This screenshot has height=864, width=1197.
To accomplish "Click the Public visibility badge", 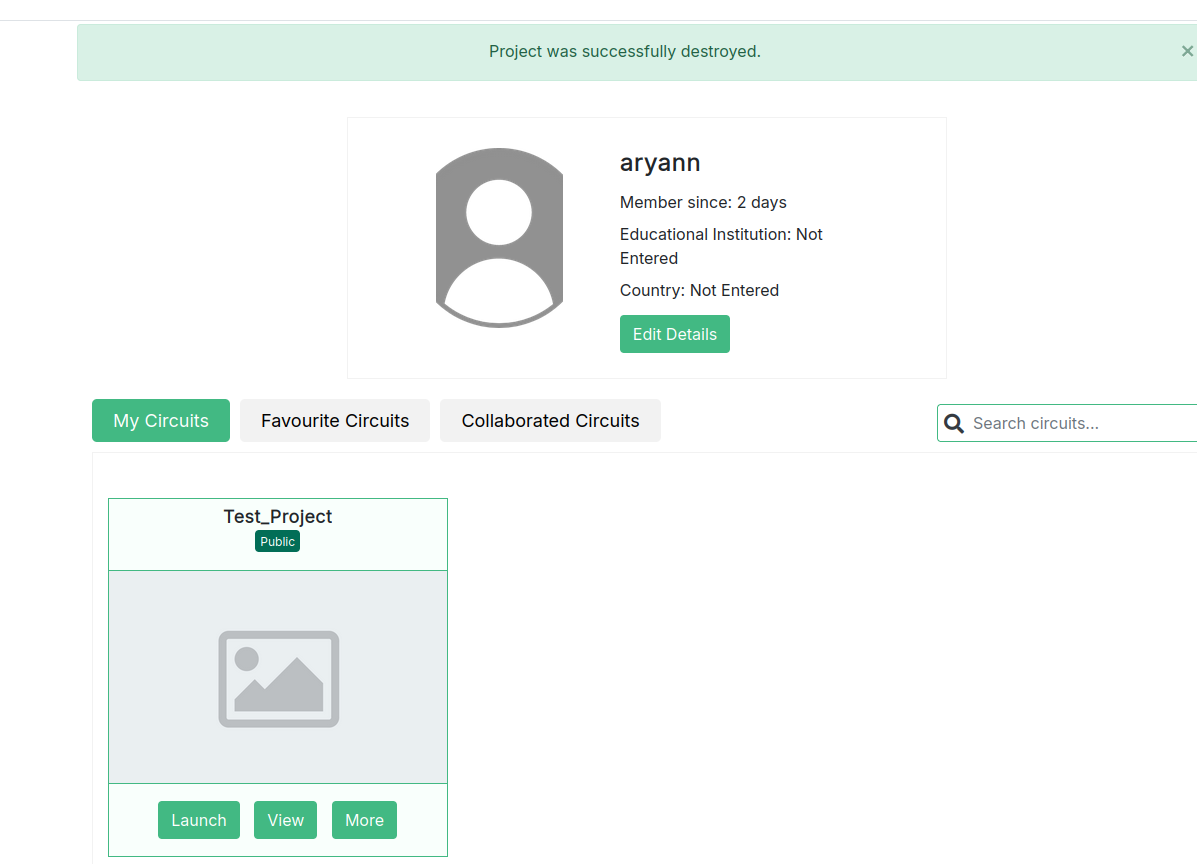I will click(x=277, y=541).
